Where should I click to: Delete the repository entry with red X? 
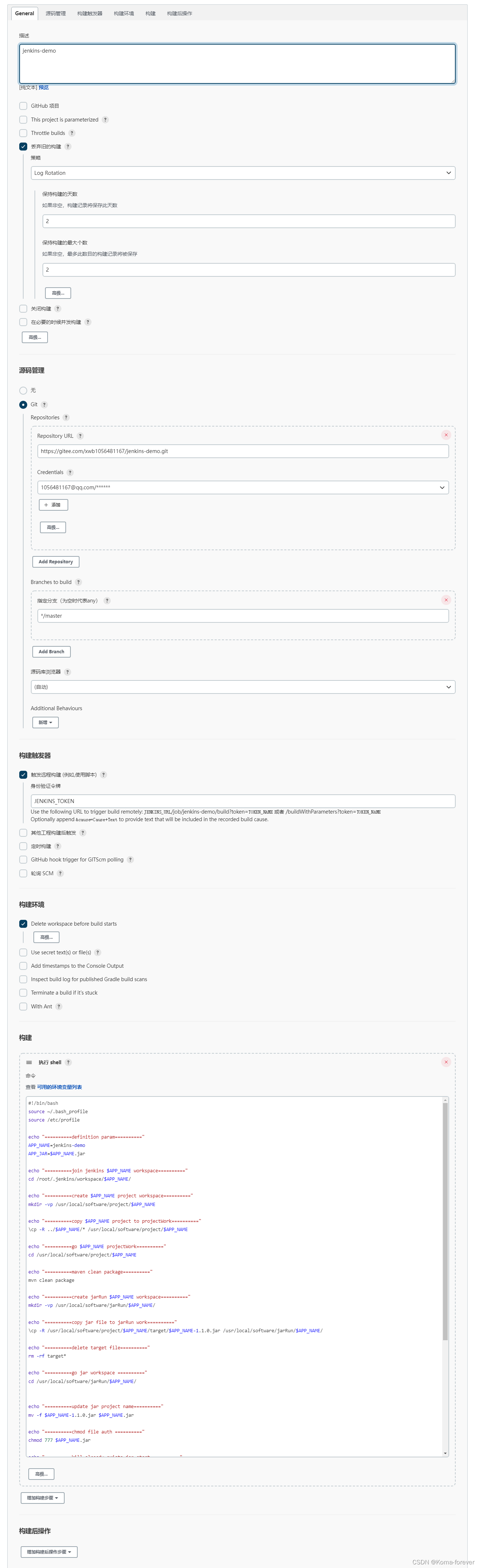[x=446, y=435]
